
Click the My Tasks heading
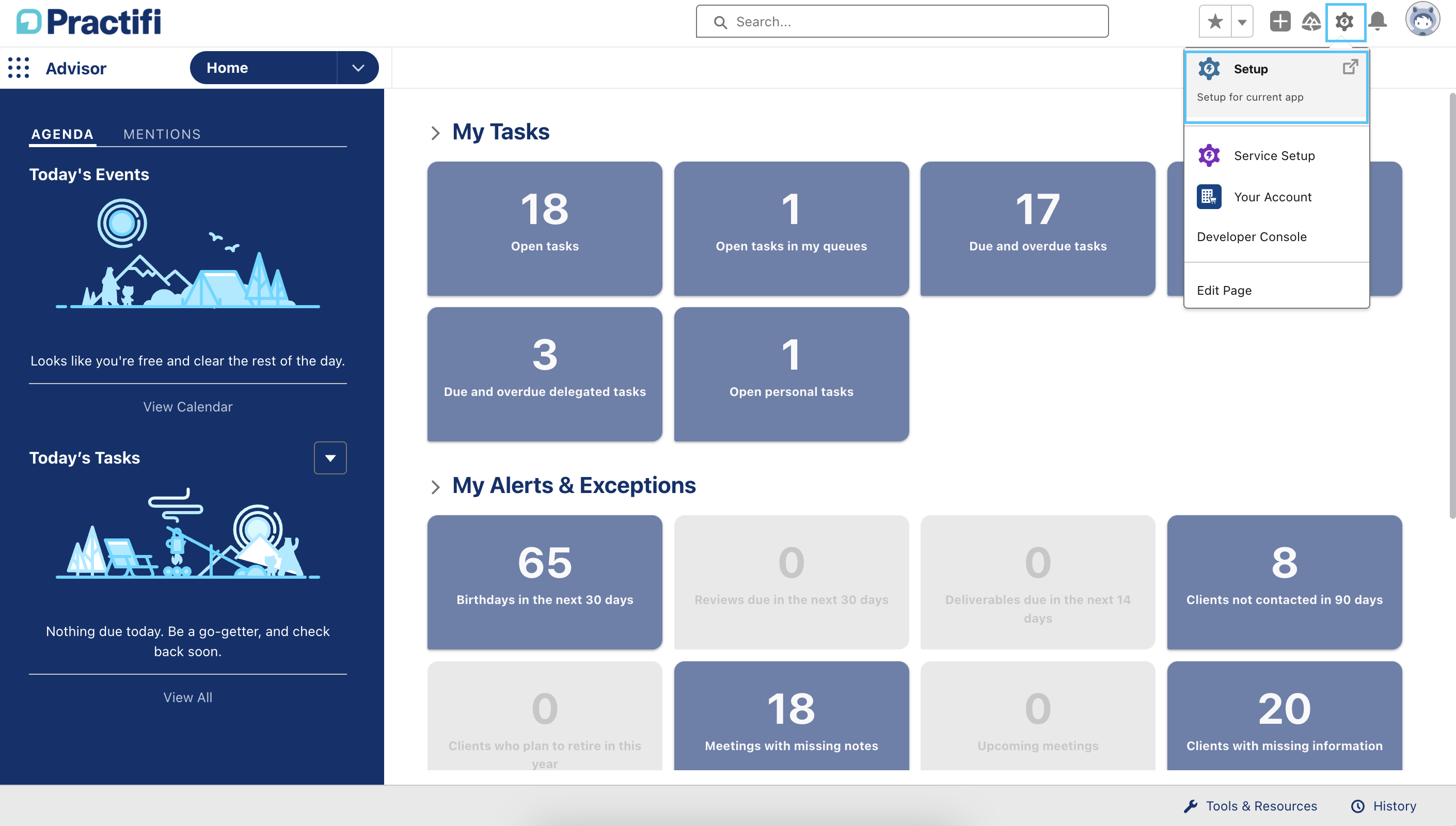500,132
